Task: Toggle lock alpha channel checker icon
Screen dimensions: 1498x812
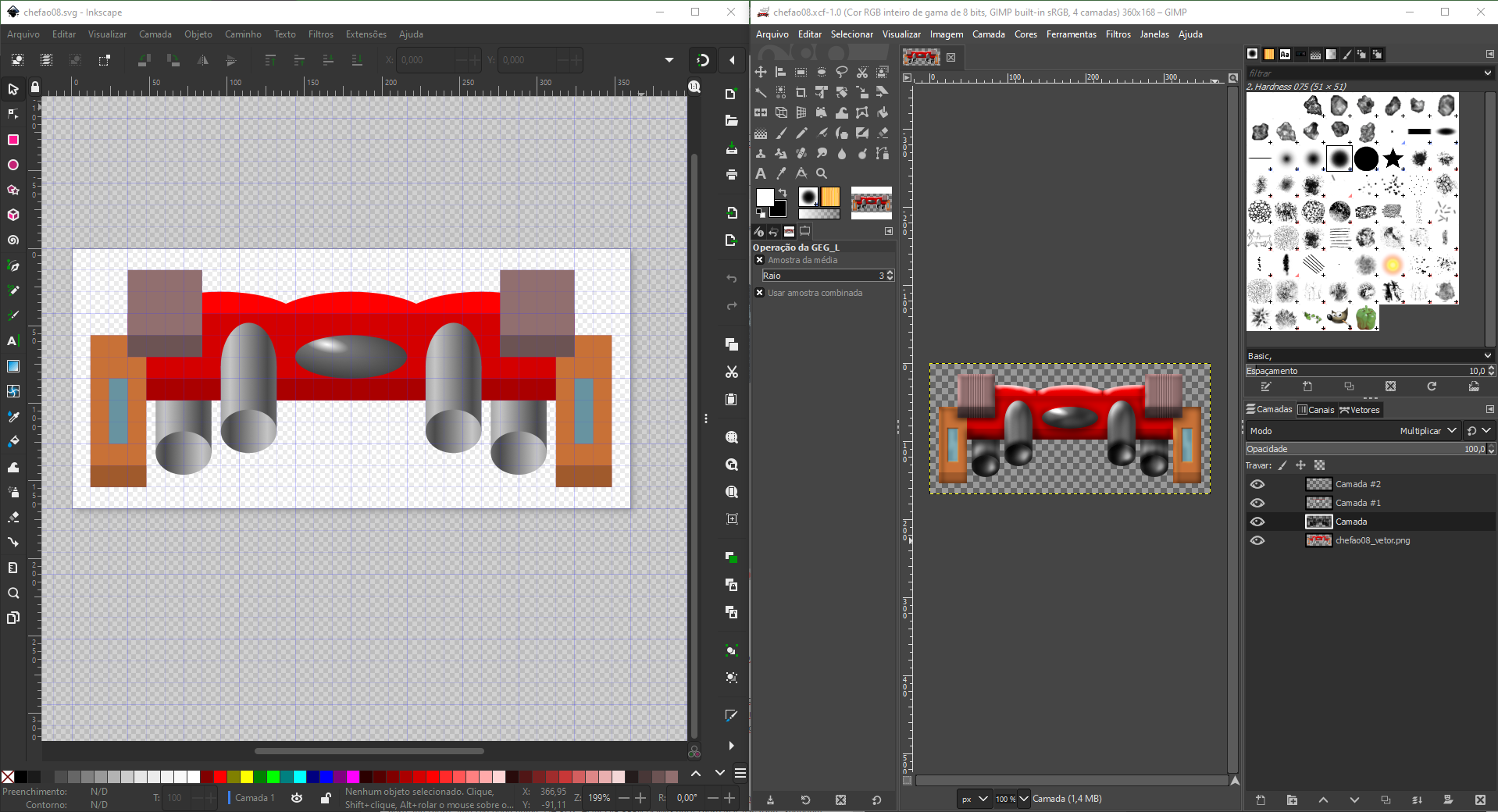Action: (x=1320, y=465)
